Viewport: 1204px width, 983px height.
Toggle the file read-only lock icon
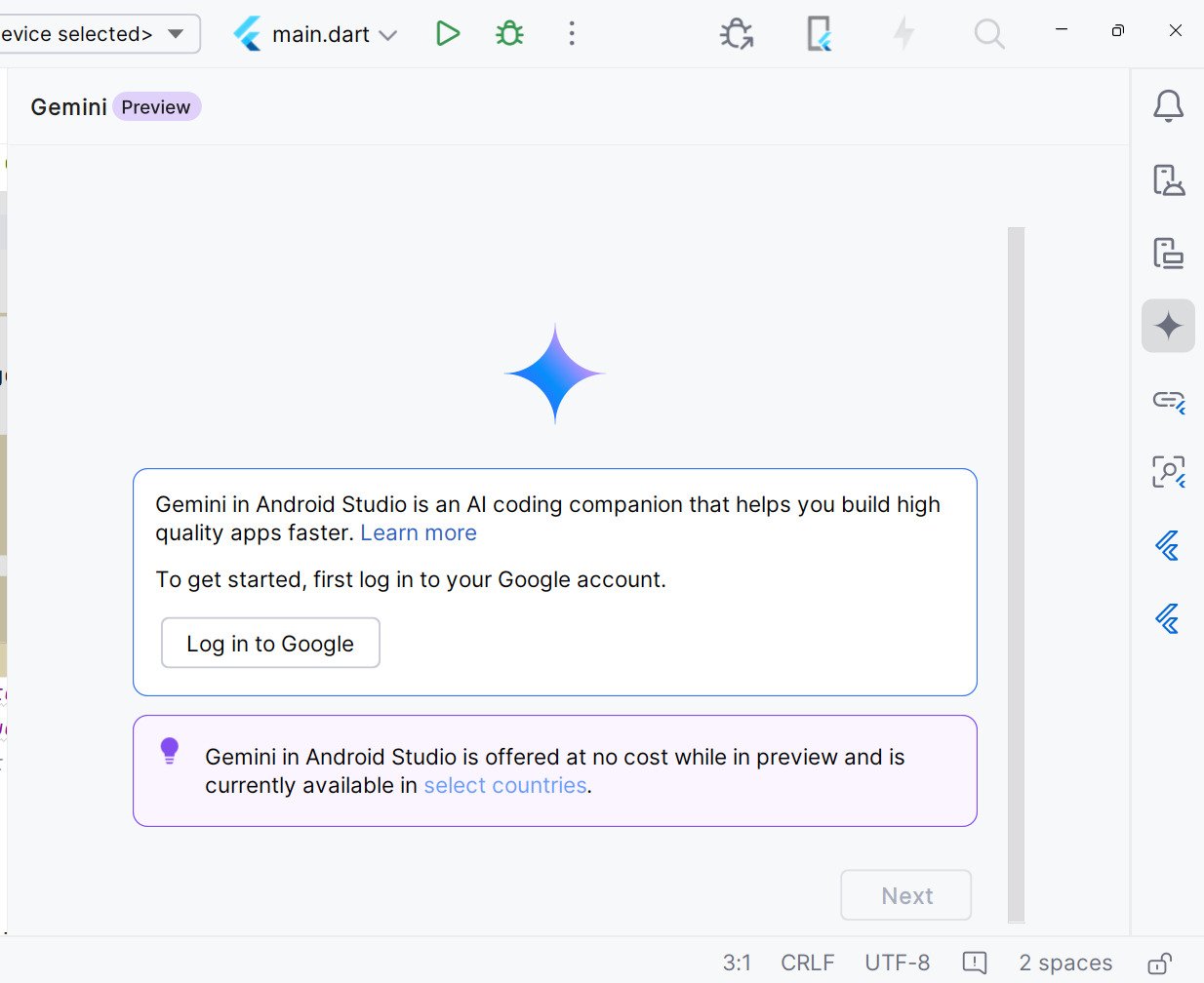tap(1159, 963)
